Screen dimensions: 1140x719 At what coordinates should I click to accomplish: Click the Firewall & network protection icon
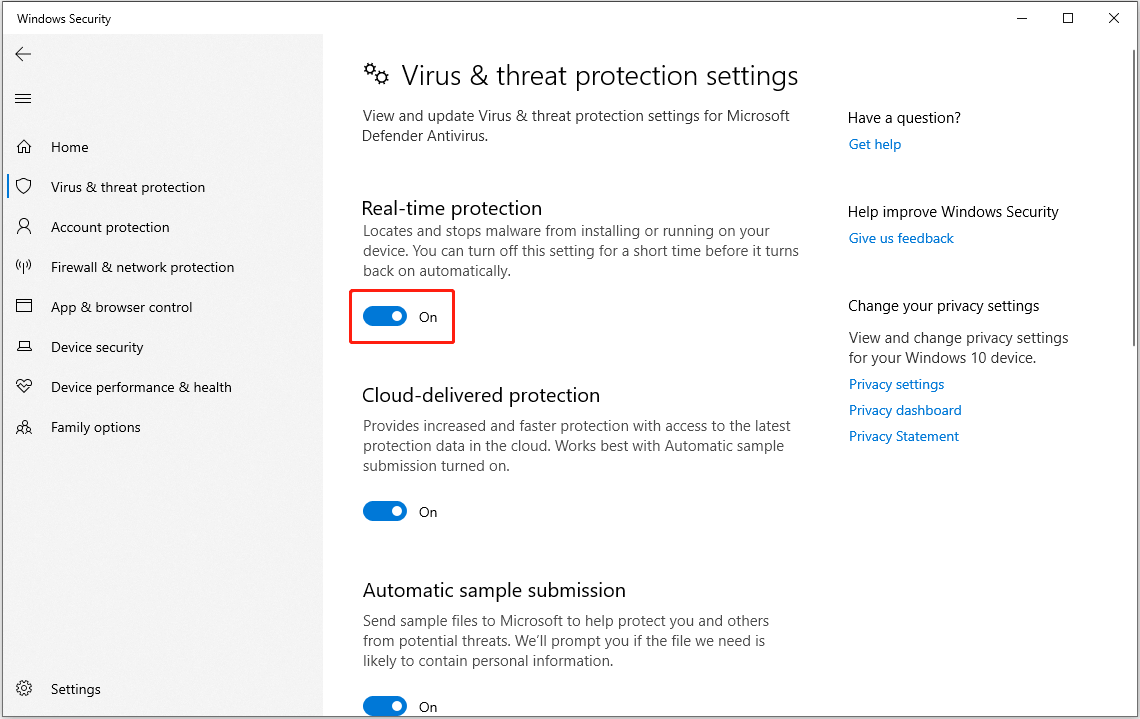[24, 266]
